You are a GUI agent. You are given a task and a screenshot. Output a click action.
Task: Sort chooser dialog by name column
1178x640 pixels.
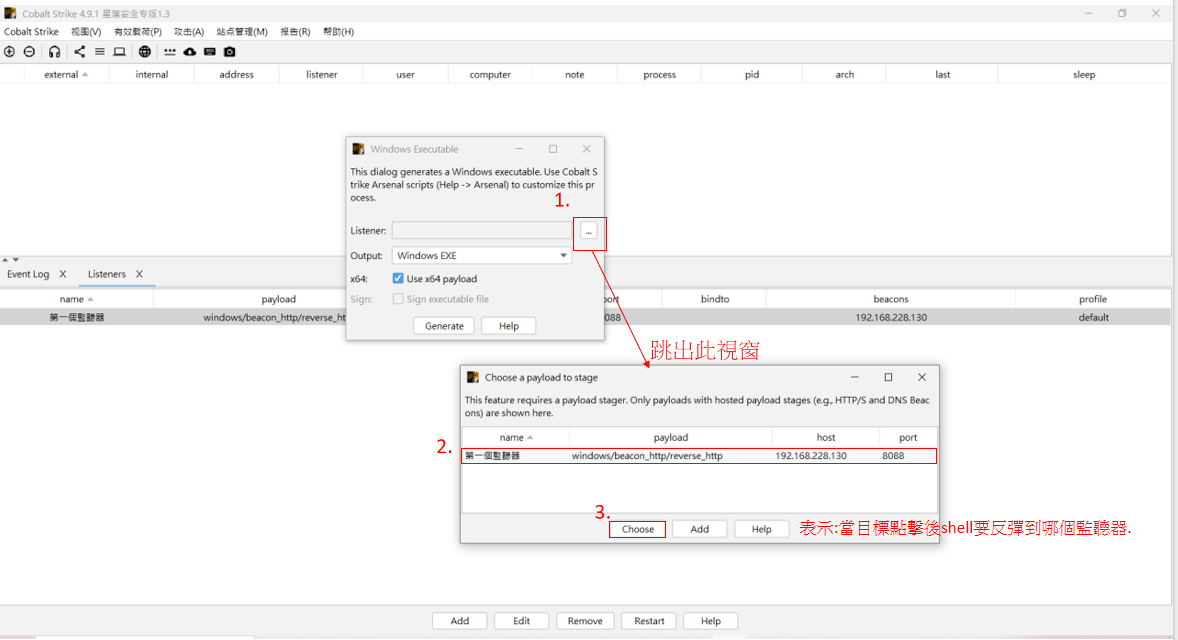click(515, 437)
